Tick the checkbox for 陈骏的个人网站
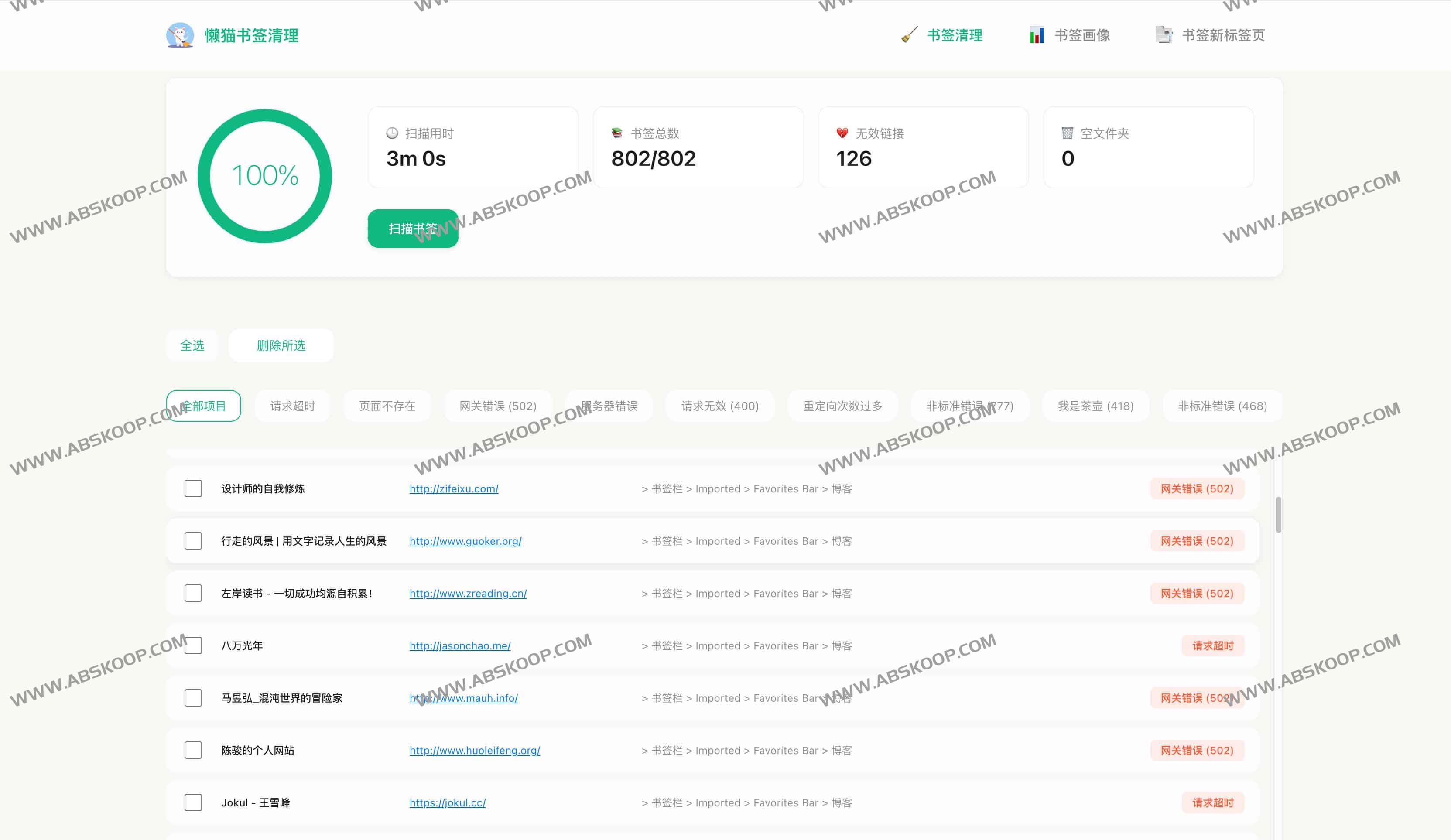The height and width of the screenshot is (840, 1451). (193, 750)
